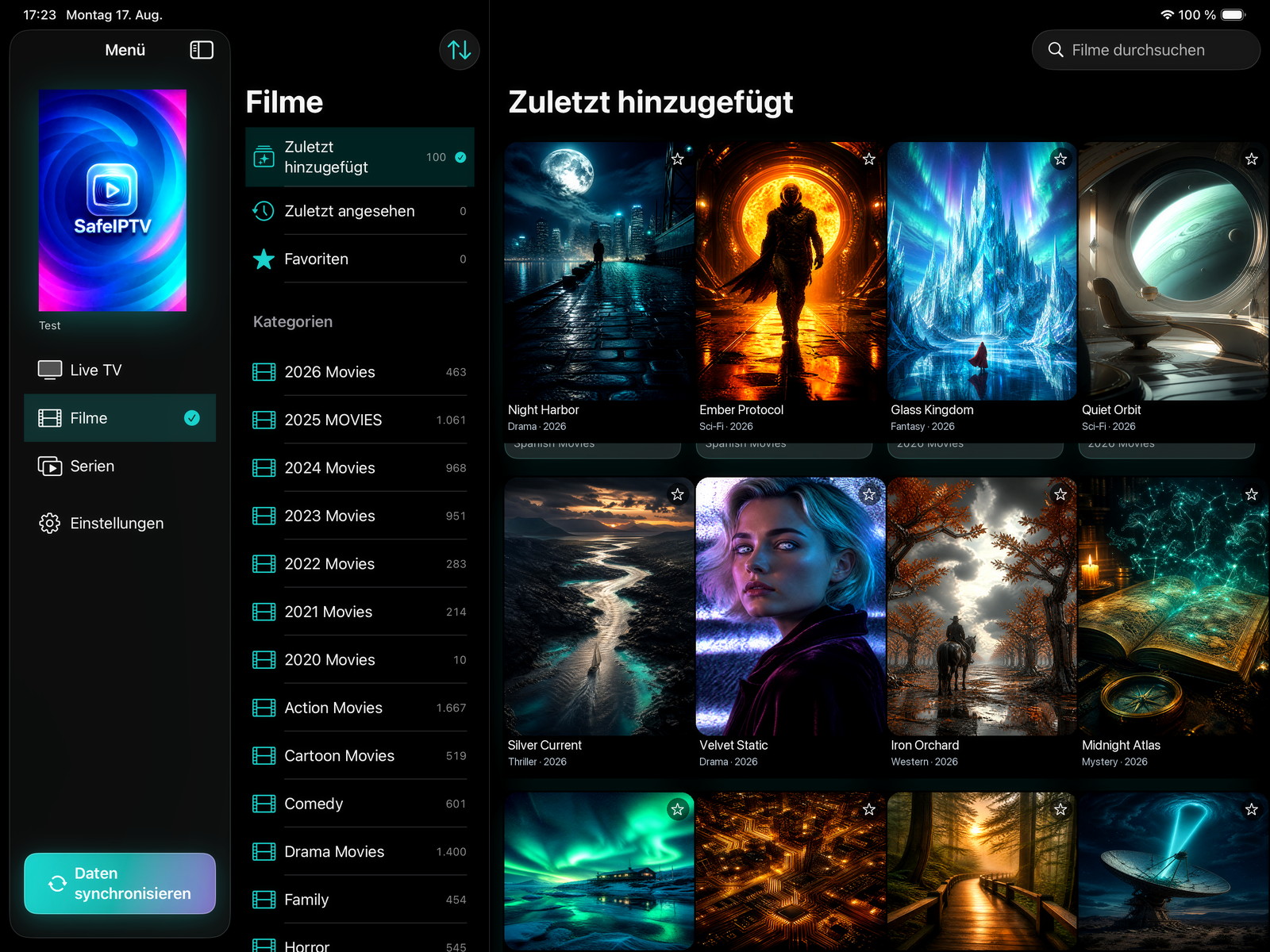
Task: Open the 2026 Movies category
Action: (x=360, y=372)
